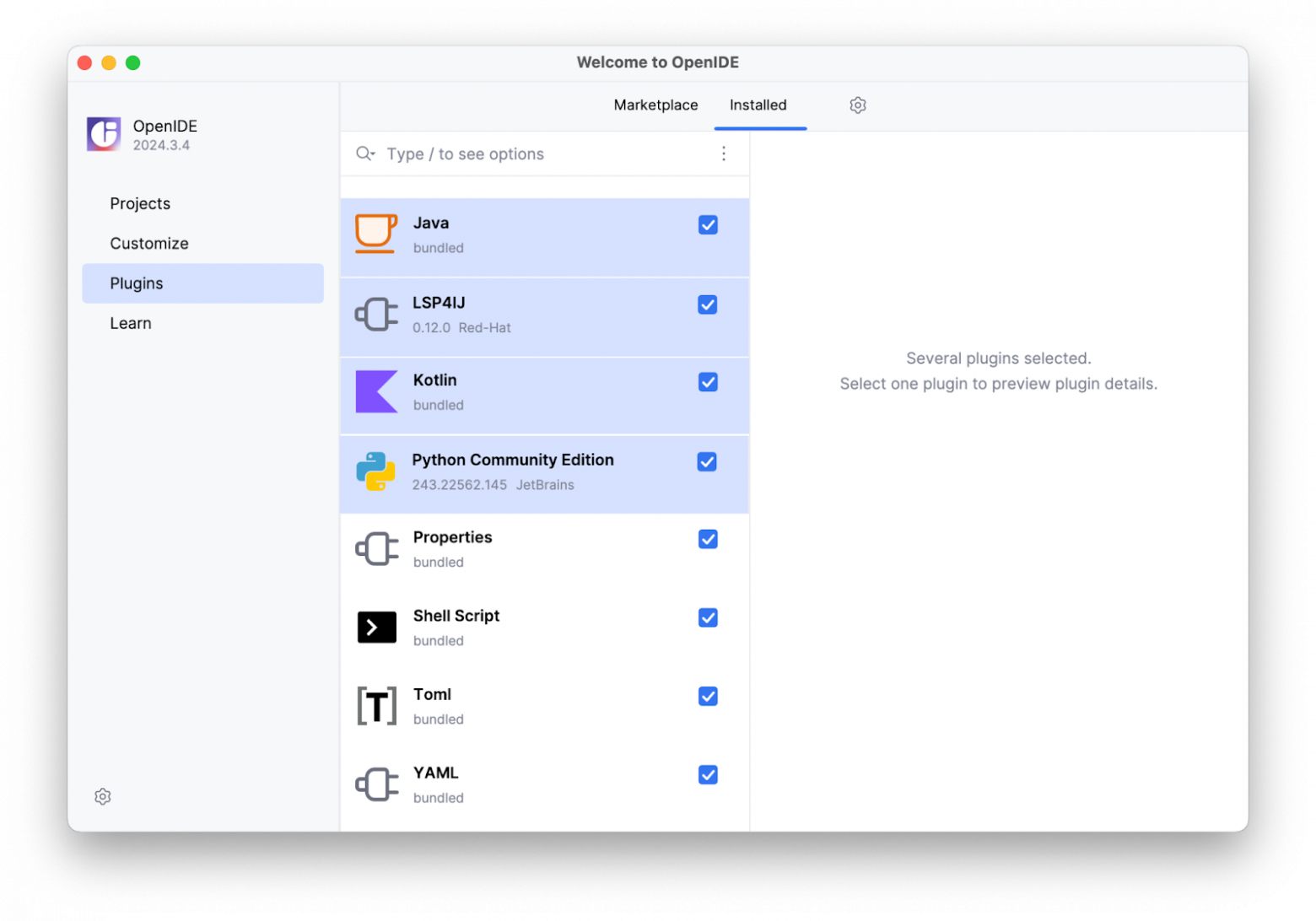This screenshot has height=921, width=1316.
Task: Select the YAML plugin name
Action: coord(435,773)
